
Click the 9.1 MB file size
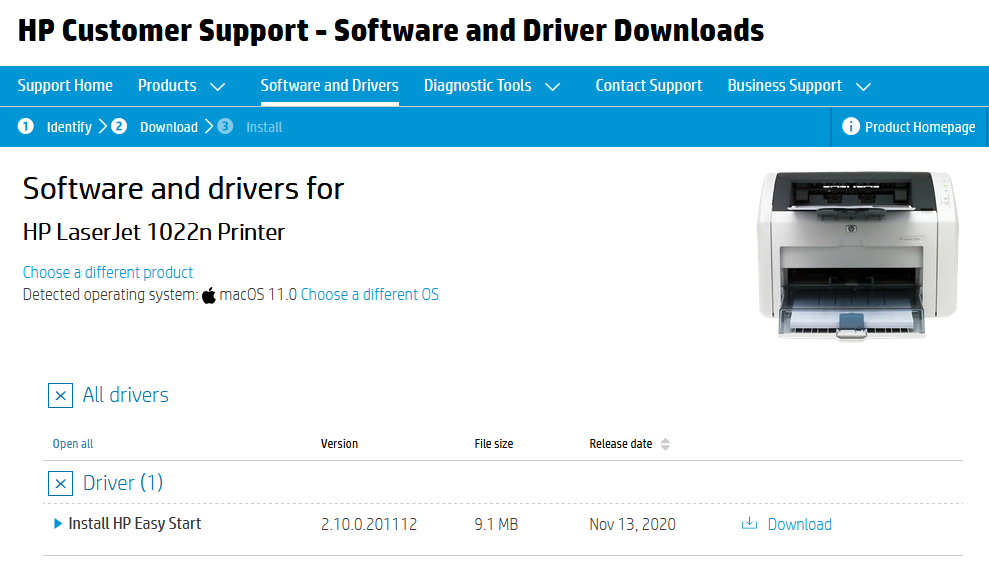pos(496,525)
